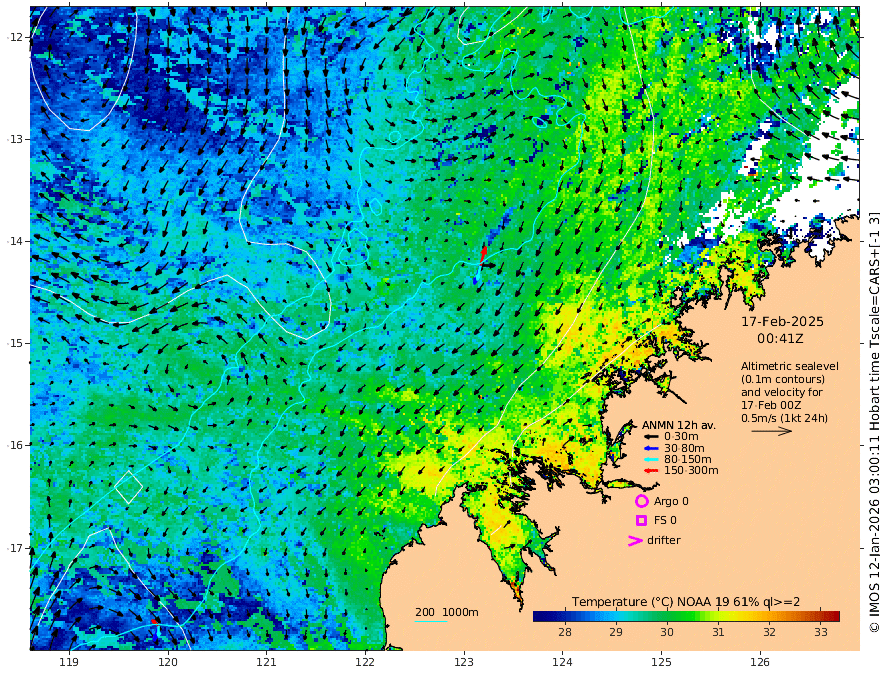This screenshot has width=880, height=680.
Task: Click the magenta FS square marker
Action: (641, 521)
